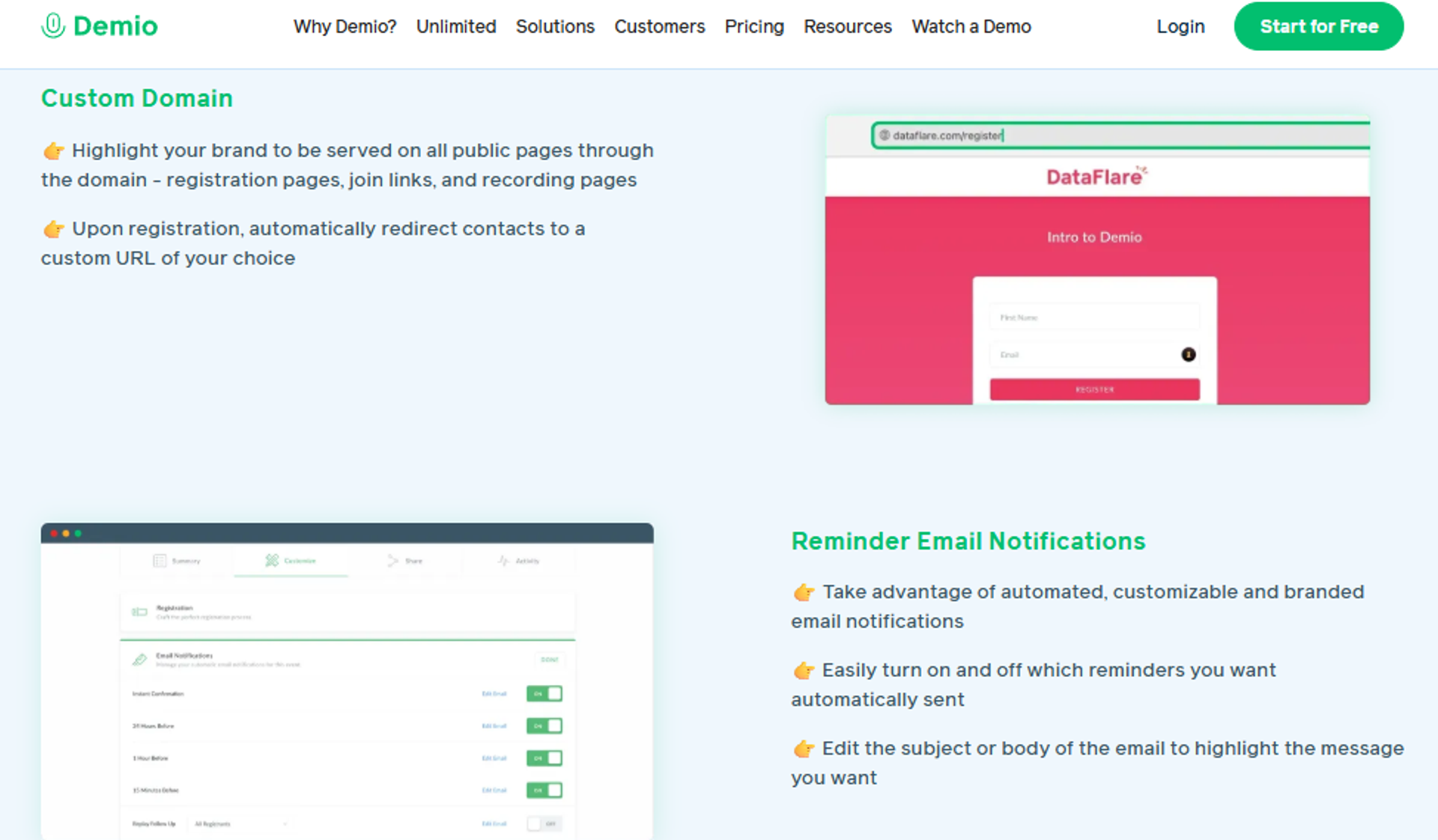The image size is (1438, 840).
Task: Click the Email Notifications pencil icon
Action: coord(139,660)
